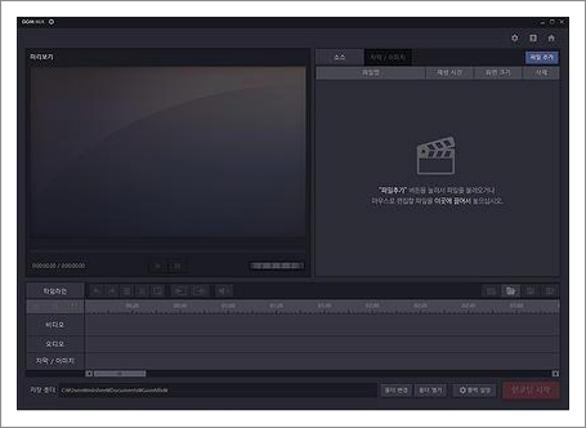
Task: Click the red 인코딩 시작 button
Action: (531, 390)
